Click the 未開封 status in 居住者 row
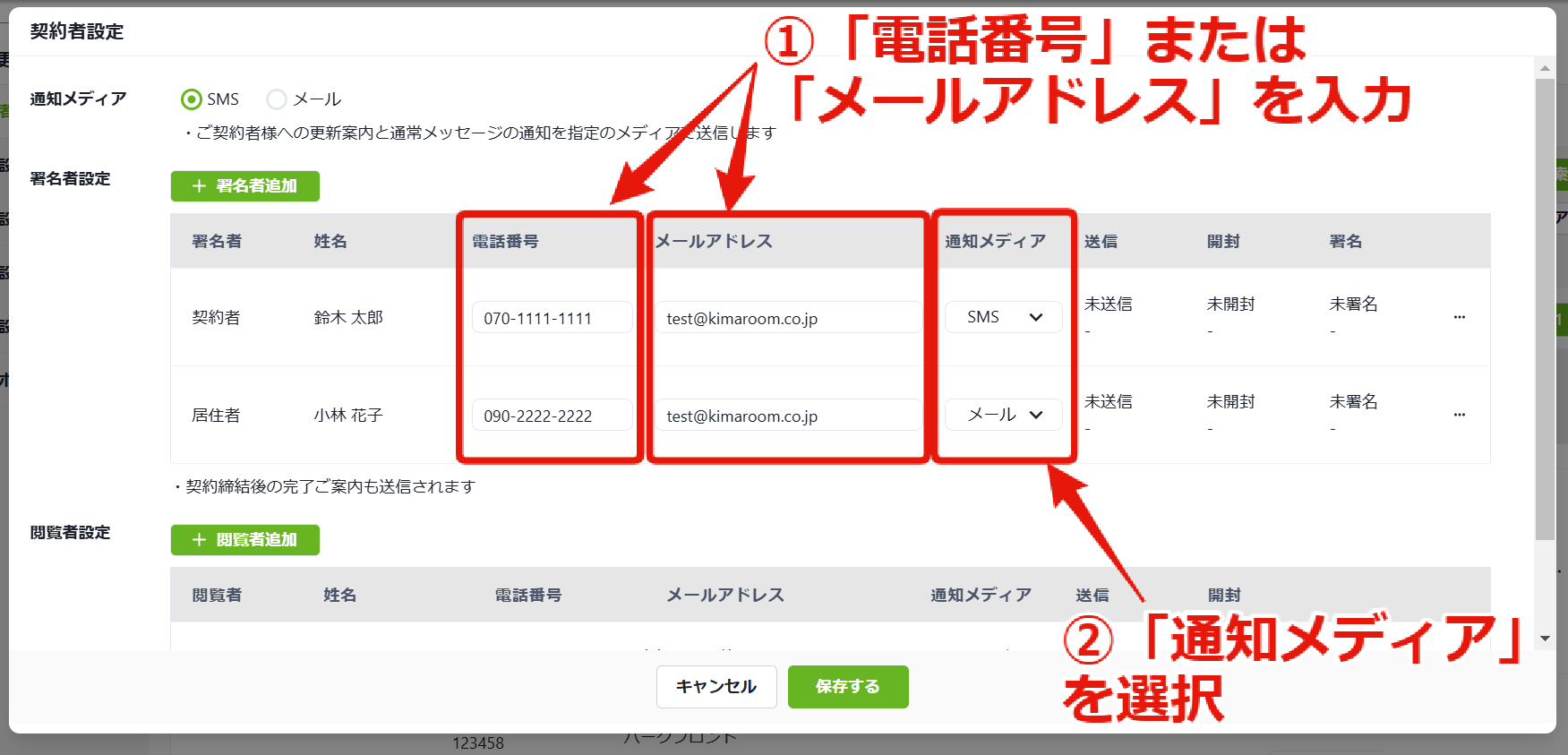 [1231, 402]
